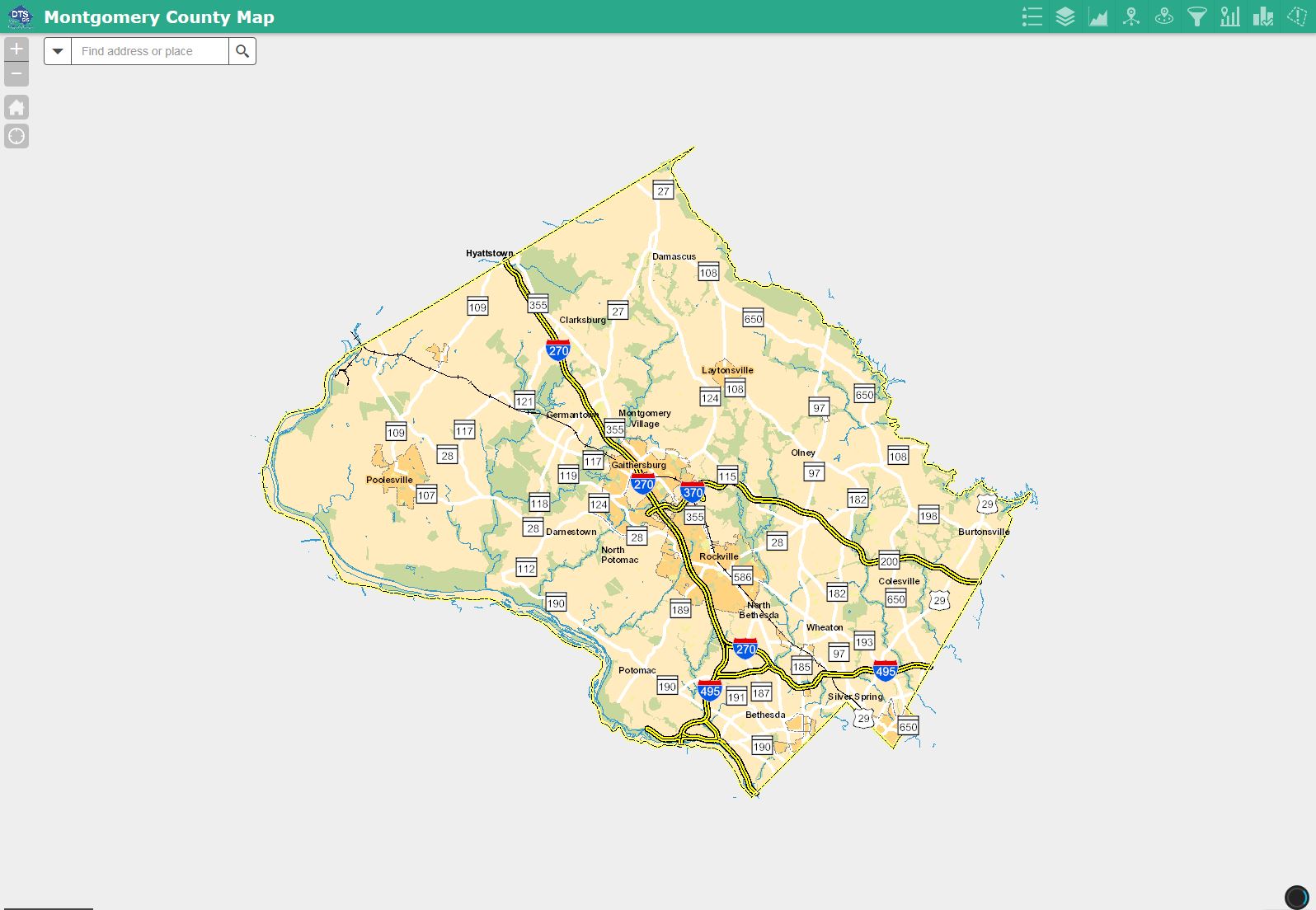The height and width of the screenshot is (910, 1316).
Task: Click the pin with bar chart icon
Action: tap(1229, 16)
